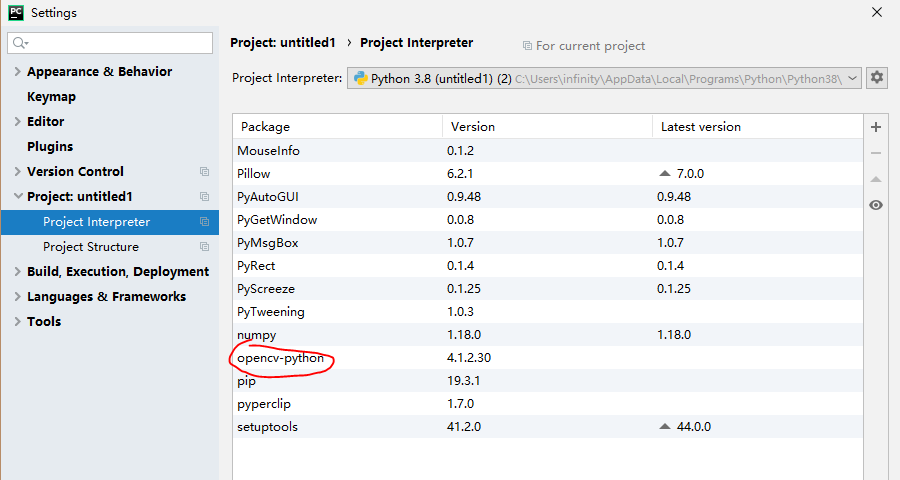Click the Latest version column header

758,126
